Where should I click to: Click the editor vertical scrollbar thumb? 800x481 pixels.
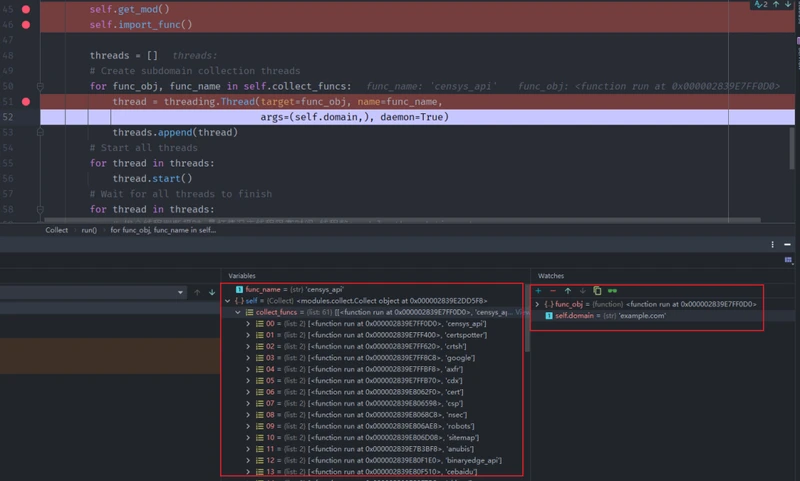pos(792,148)
